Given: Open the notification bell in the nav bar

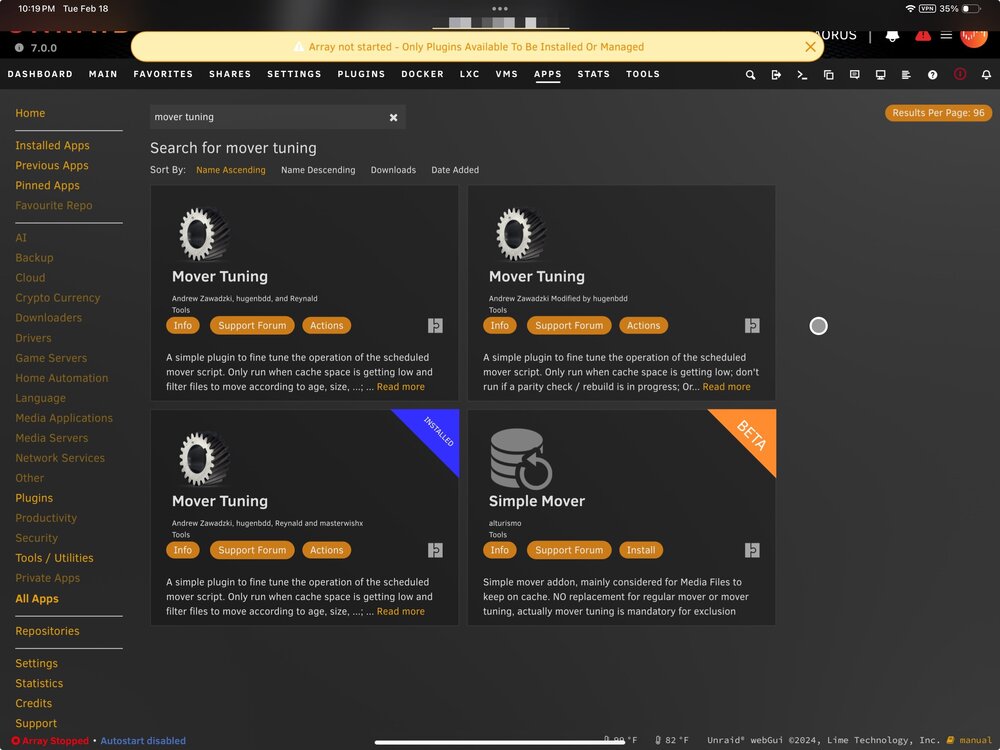Looking at the screenshot, I should coord(986,75).
